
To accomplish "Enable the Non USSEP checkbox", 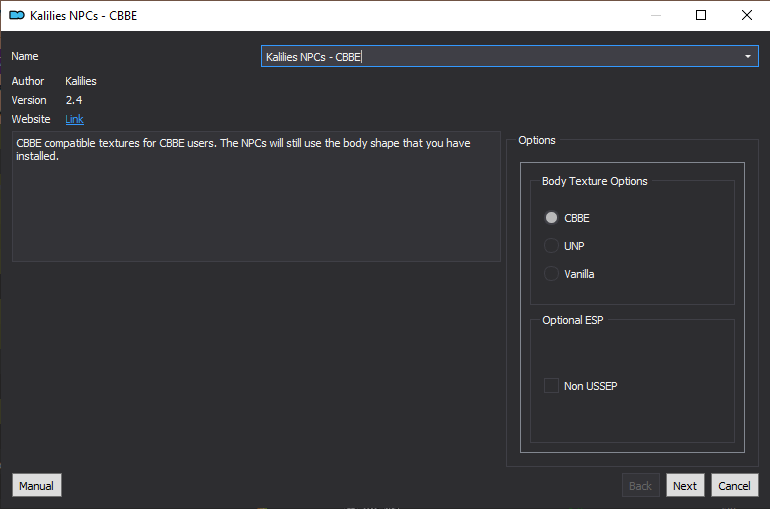I will point(551,386).
